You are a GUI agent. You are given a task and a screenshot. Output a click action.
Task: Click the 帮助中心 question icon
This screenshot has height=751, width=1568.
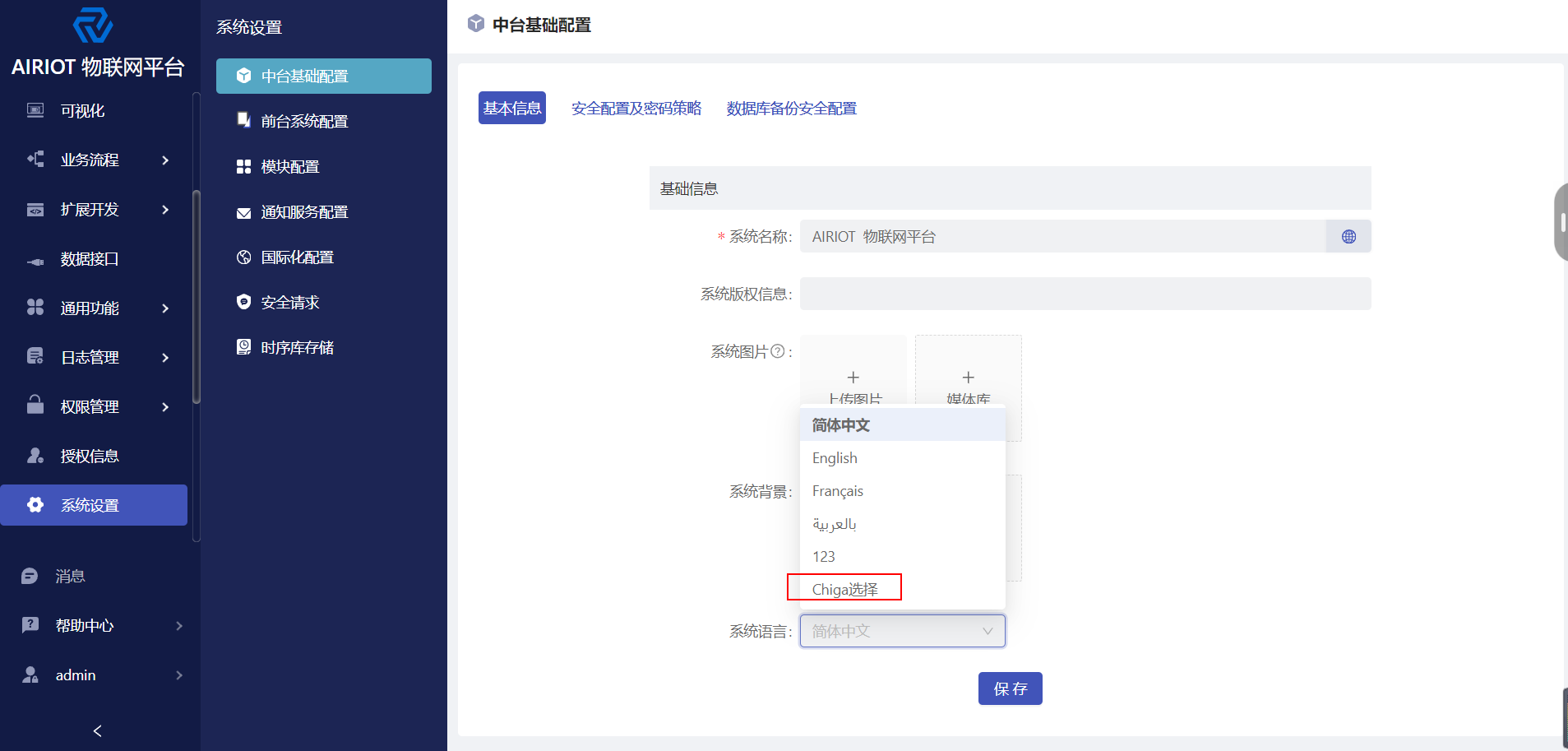click(x=30, y=625)
